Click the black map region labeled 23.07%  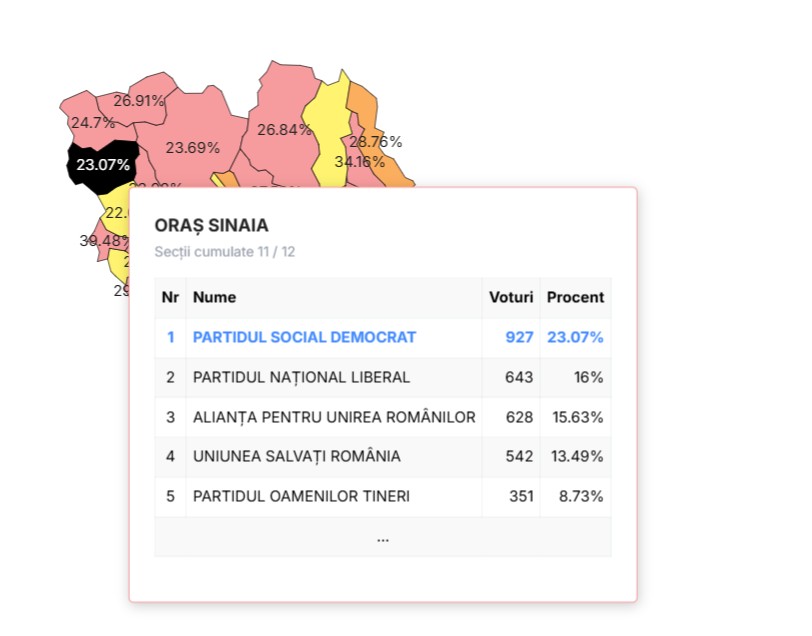pyautogui.click(x=100, y=165)
